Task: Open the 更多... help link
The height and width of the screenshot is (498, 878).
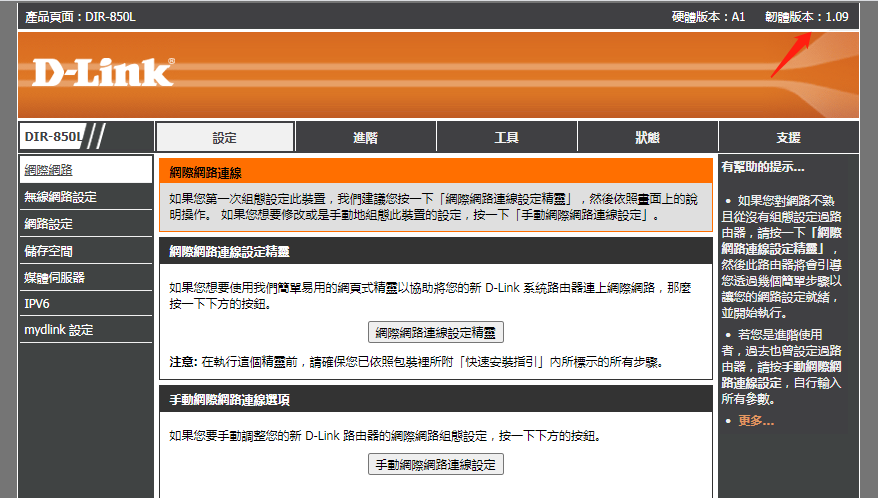Action: (756, 421)
